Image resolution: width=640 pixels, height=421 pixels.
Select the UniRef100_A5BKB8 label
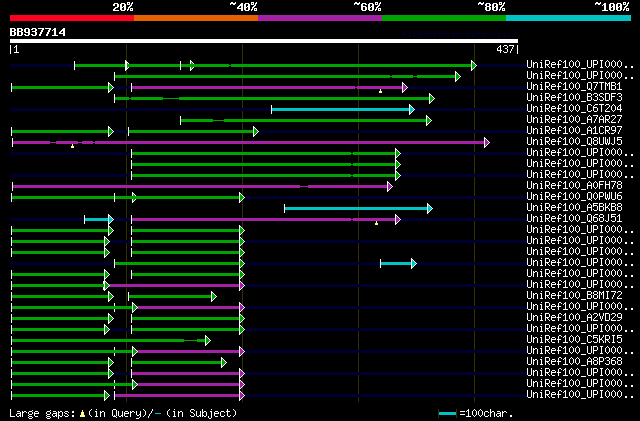click(x=574, y=208)
